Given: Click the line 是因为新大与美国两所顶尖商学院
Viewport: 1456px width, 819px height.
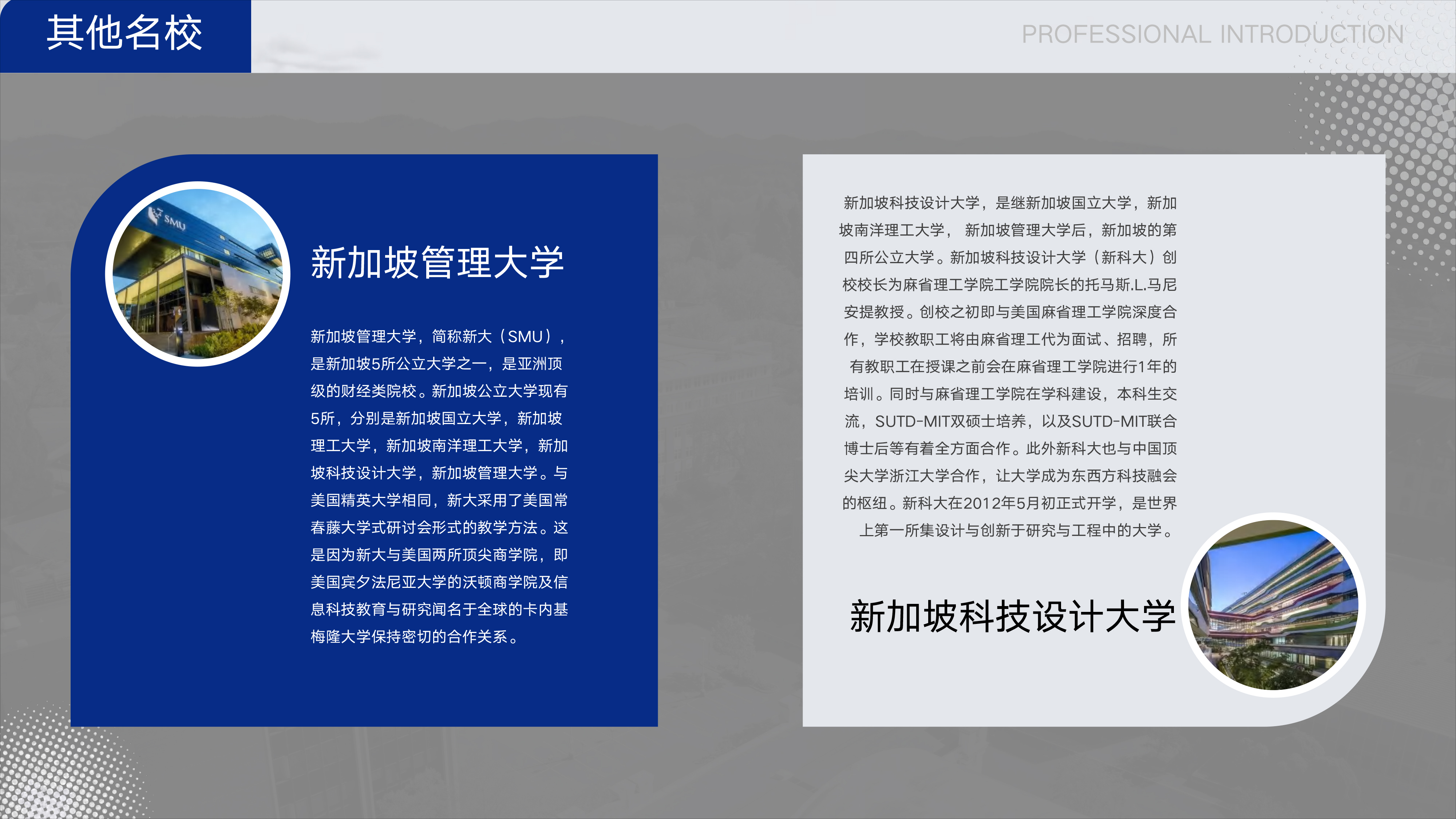Looking at the screenshot, I should 439,554.
